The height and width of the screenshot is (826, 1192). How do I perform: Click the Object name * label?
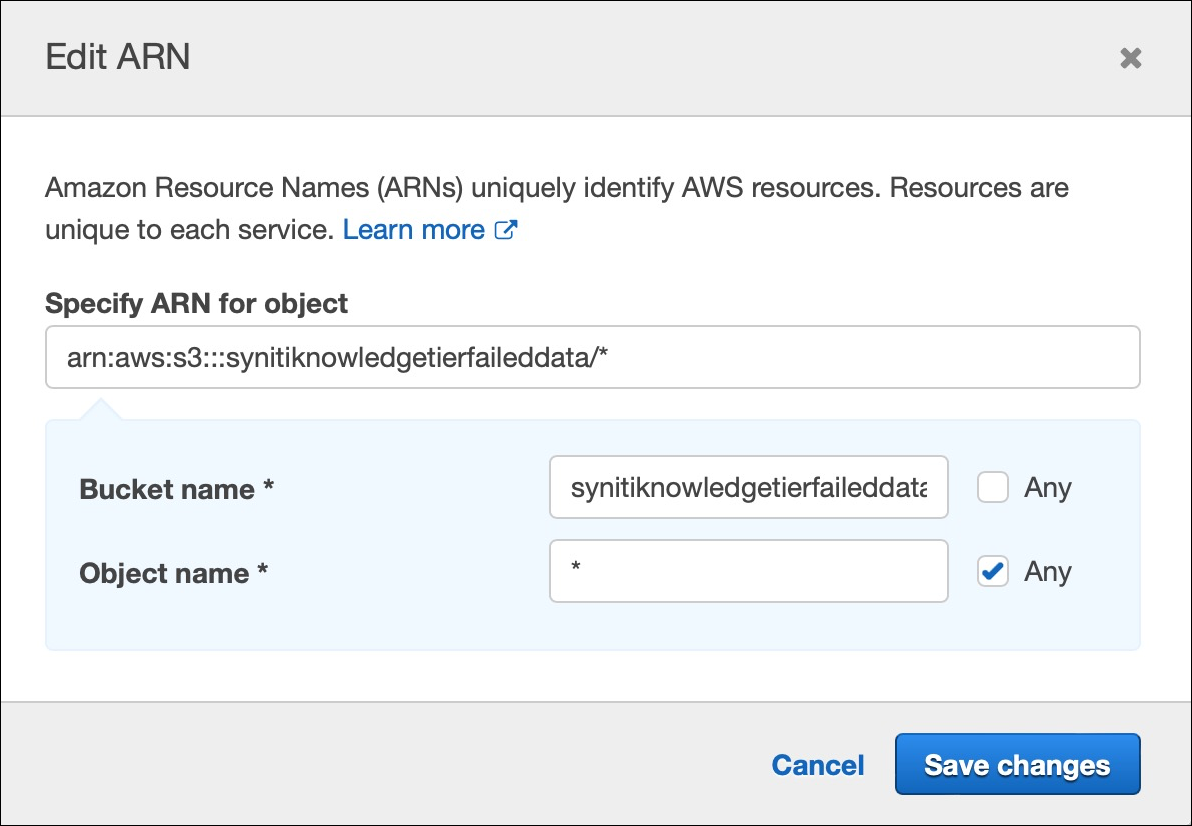[173, 573]
